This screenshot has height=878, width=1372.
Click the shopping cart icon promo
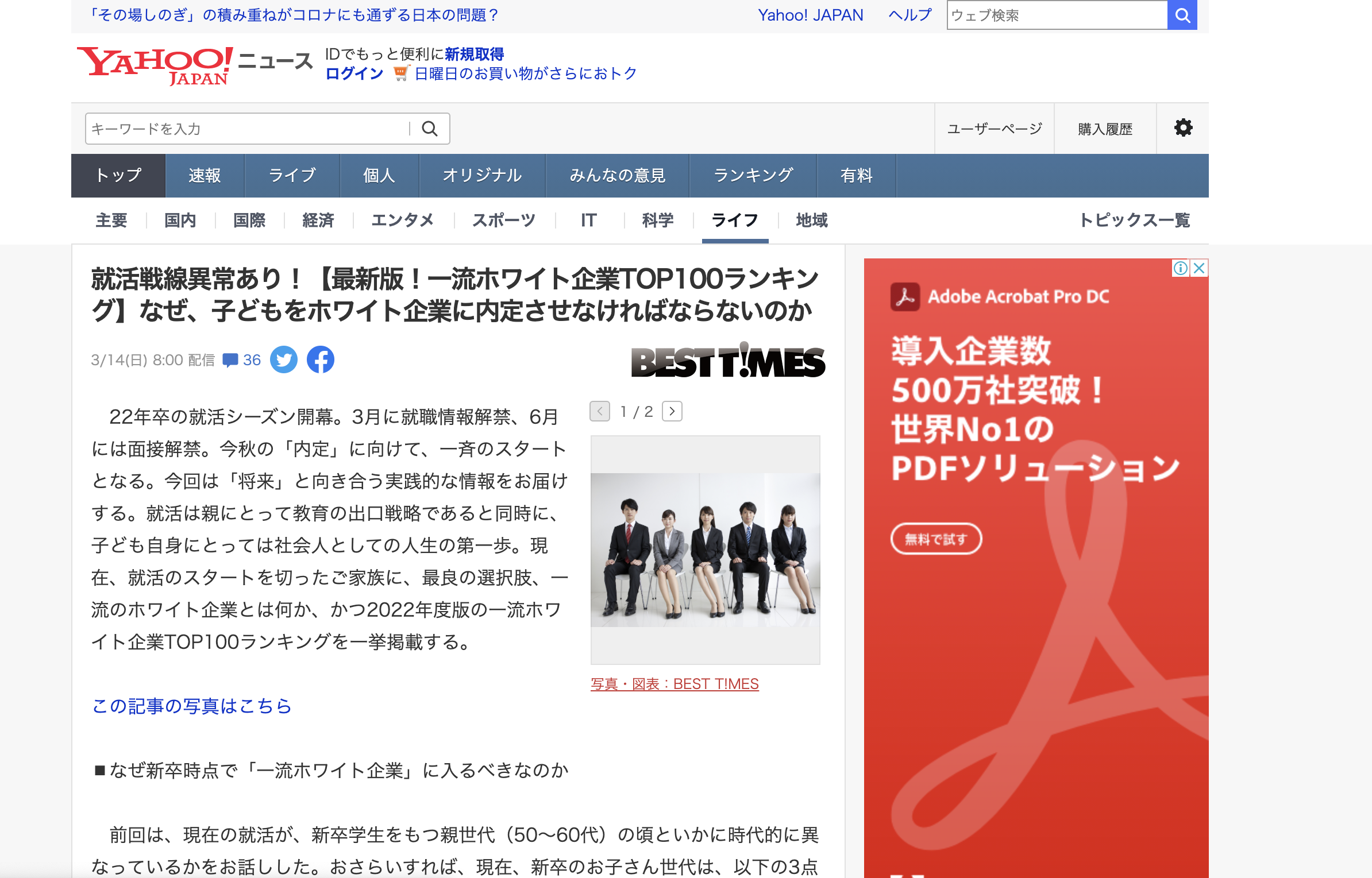[x=401, y=74]
